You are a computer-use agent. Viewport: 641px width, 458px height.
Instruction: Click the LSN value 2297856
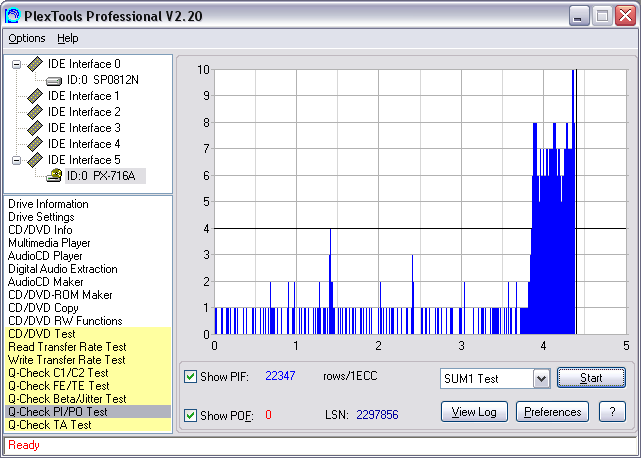click(377, 415)
